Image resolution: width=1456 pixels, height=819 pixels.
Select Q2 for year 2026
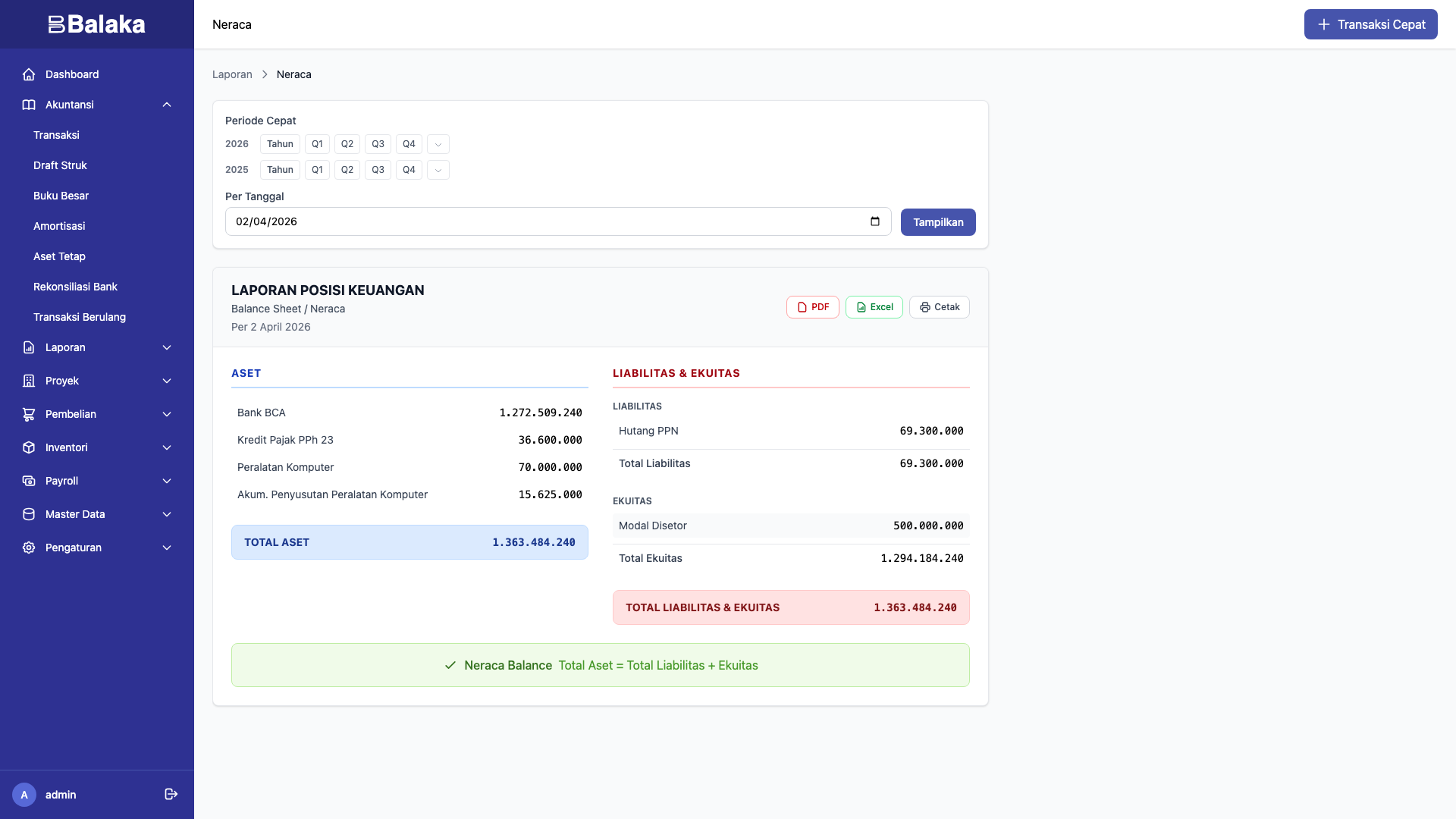(x=347, y=144)
